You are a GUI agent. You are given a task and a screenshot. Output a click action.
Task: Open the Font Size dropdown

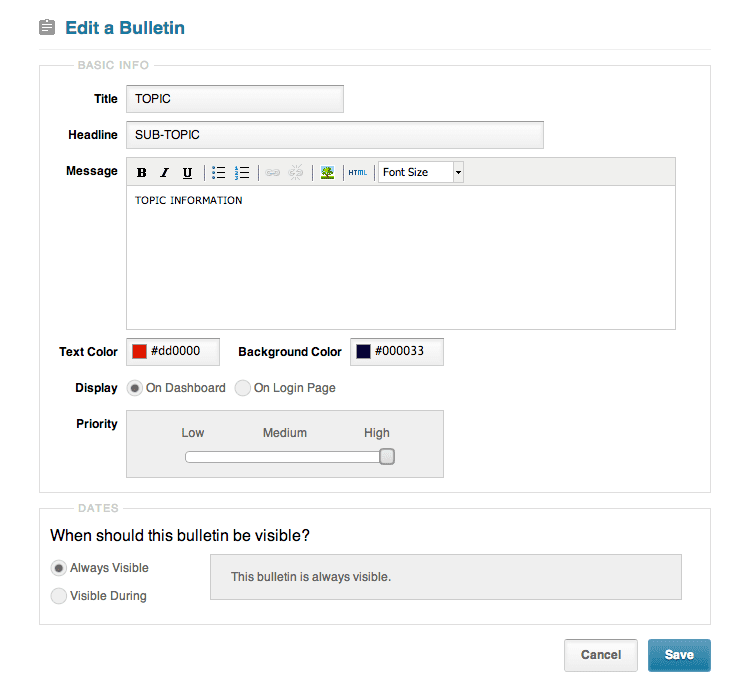421,172
